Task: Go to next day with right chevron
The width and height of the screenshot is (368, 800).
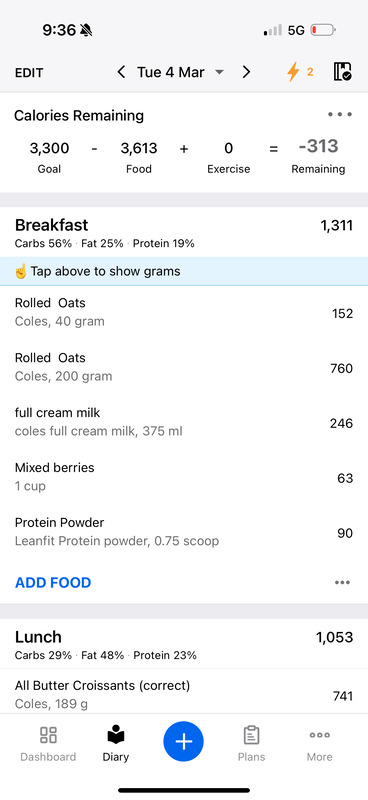Action: (x=247, y=72)
